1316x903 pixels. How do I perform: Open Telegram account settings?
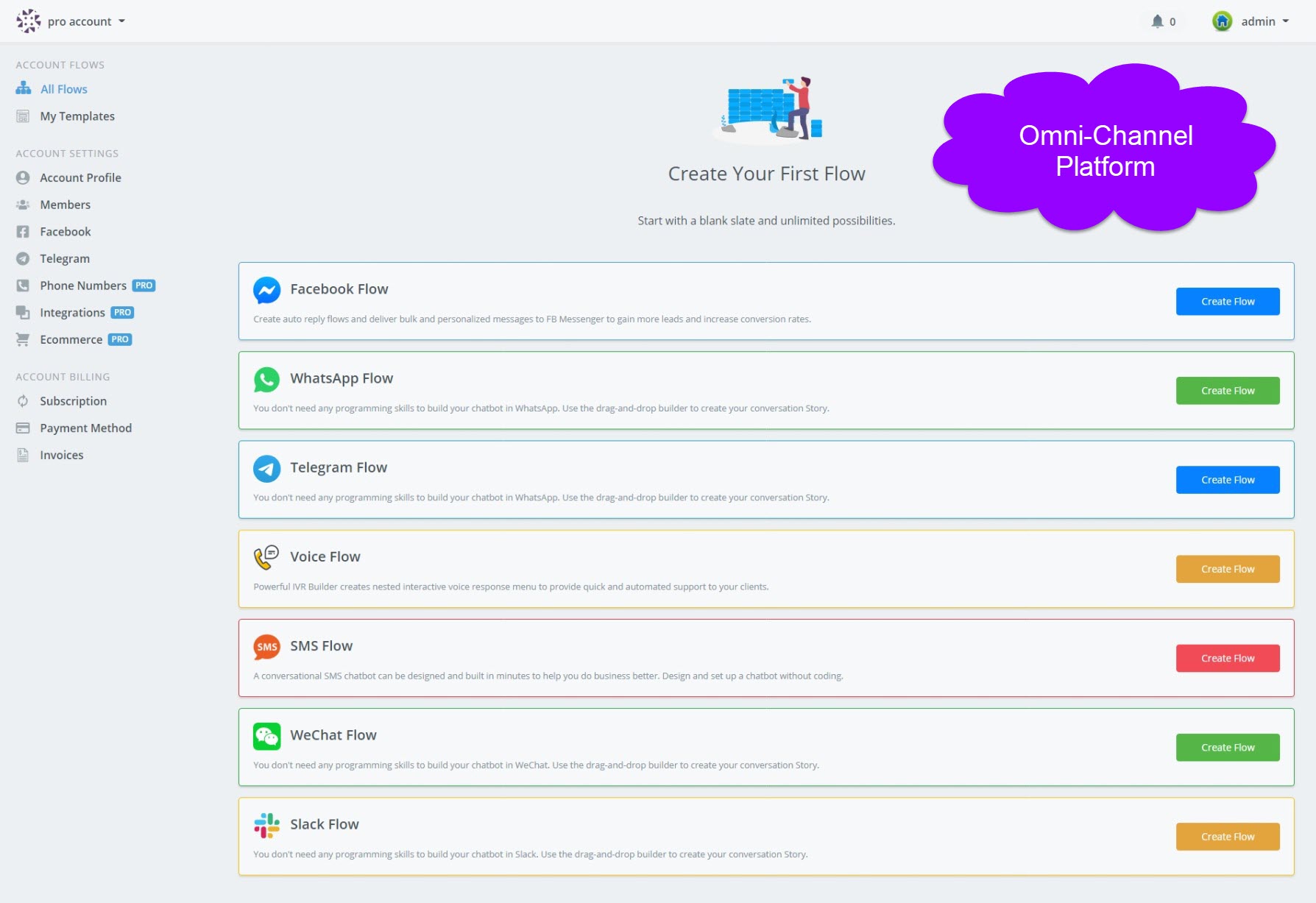pos(65,258)
